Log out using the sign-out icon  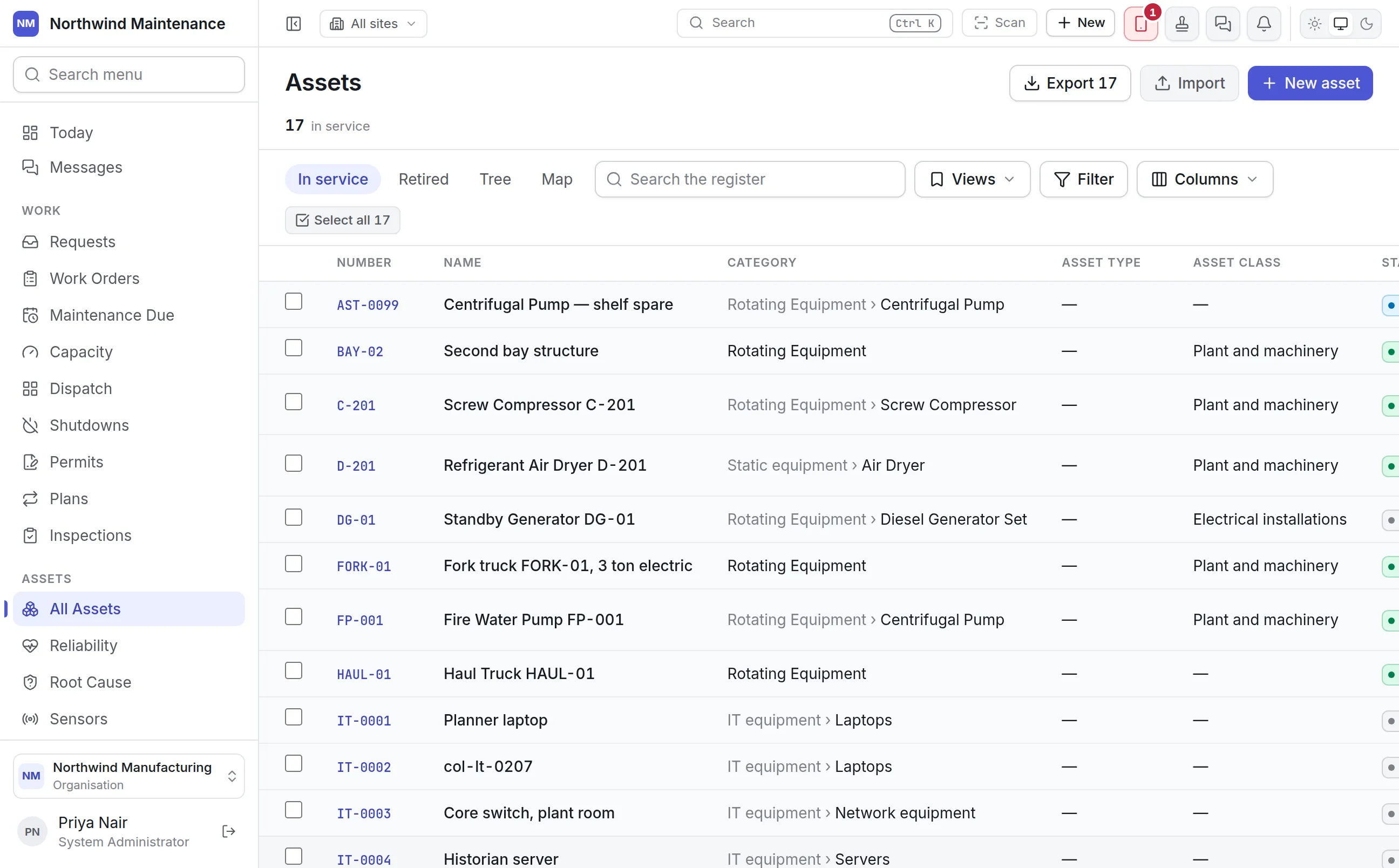228,831
